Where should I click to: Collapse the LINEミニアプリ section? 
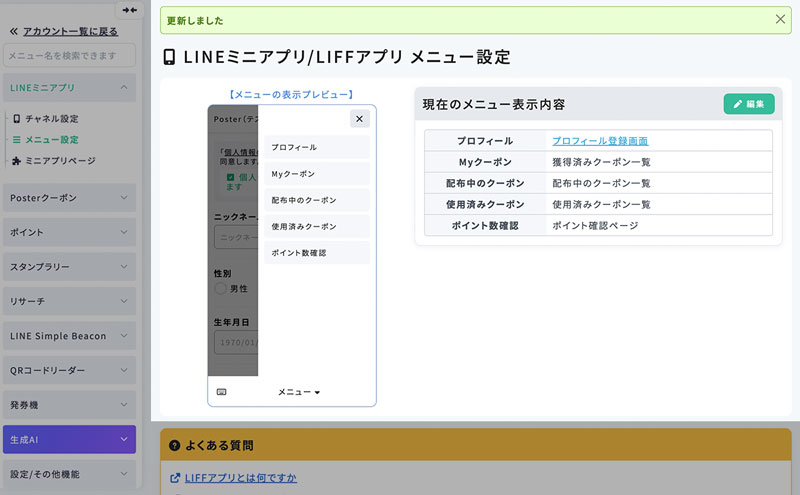coord(69,88)
